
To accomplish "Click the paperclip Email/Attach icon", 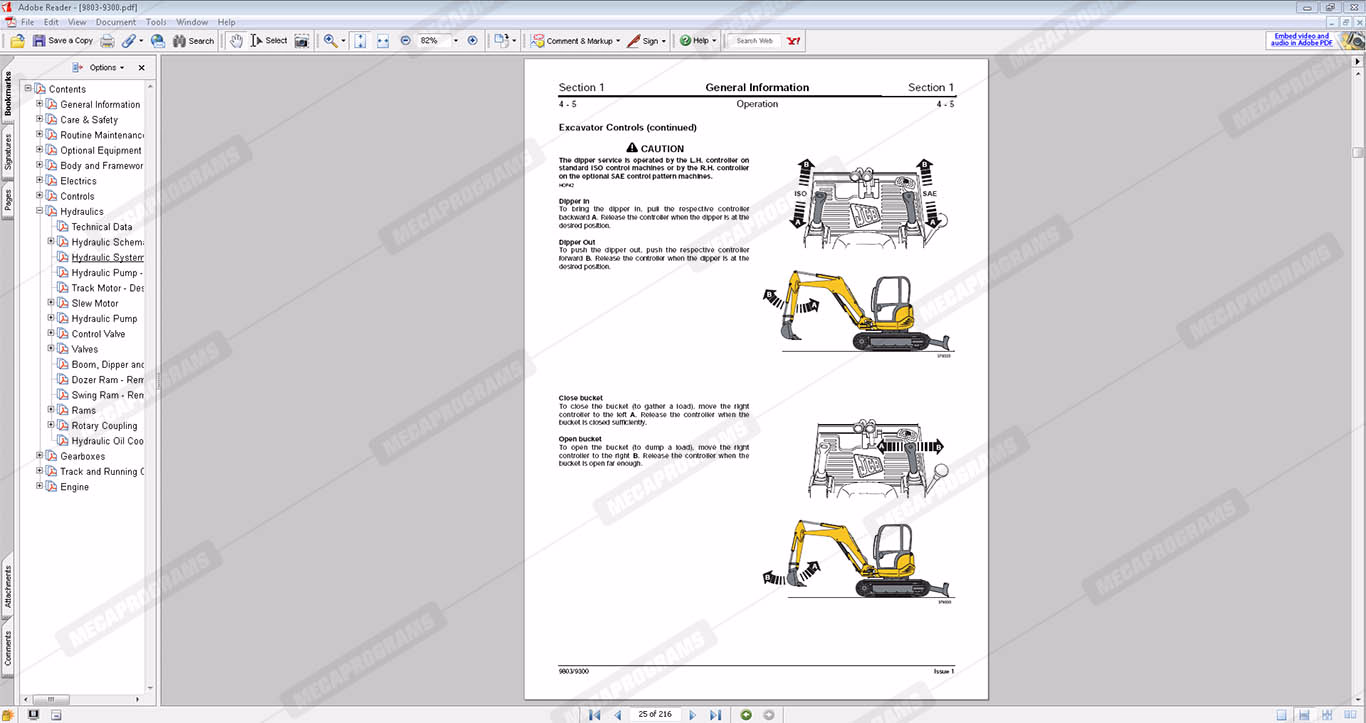I will [129, 41].
